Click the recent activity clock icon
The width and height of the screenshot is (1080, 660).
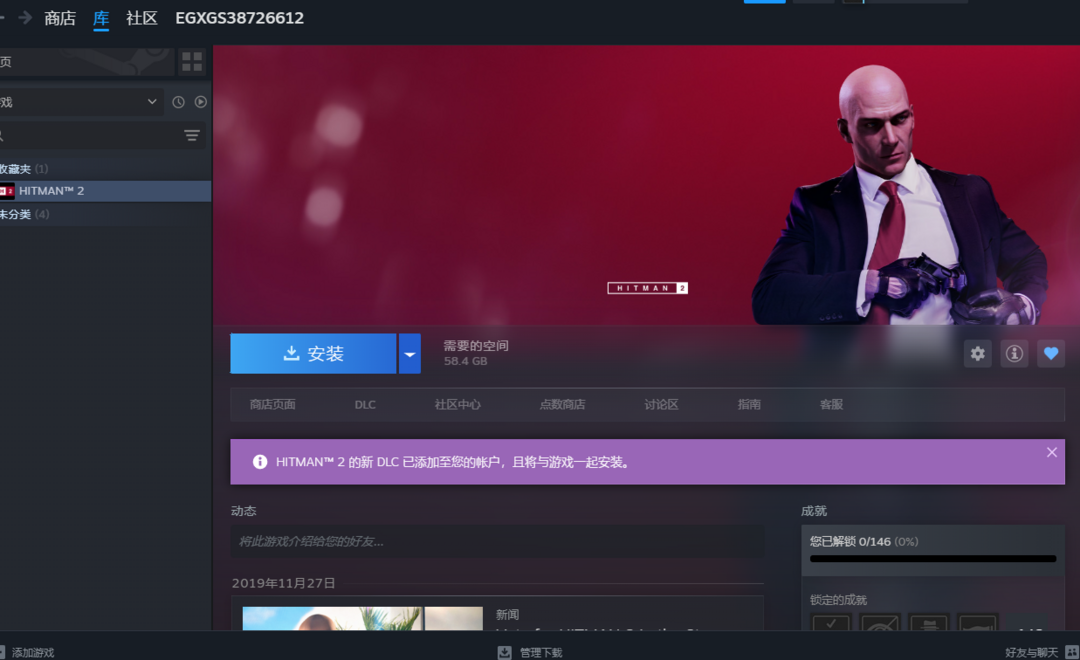coord(178,102)
